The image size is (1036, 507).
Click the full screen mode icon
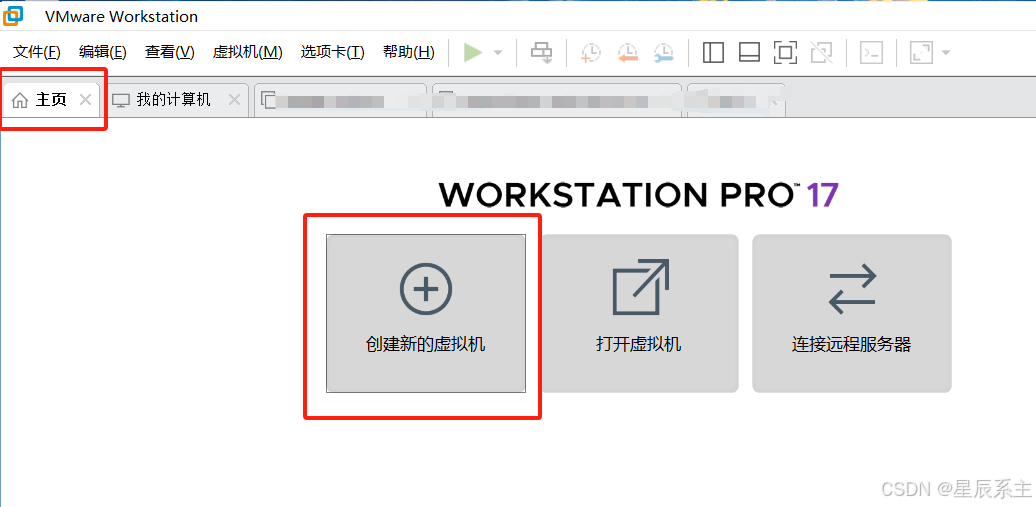[785, 52]
